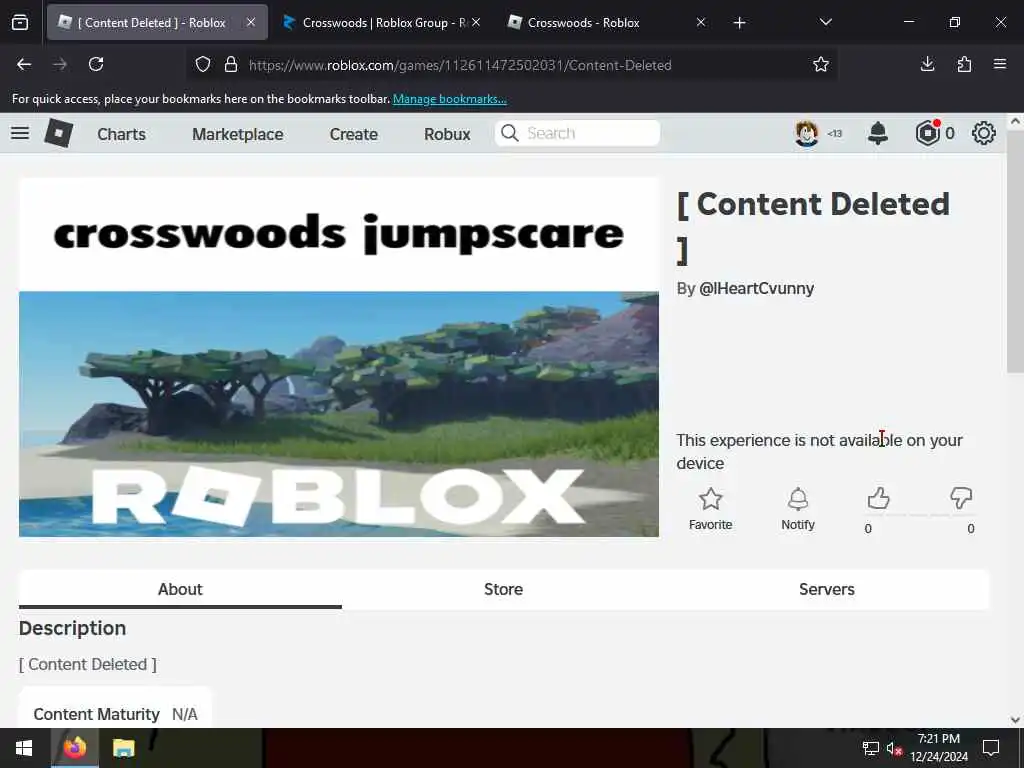
Task: Open the taskbar clock and date
Action: (x=939, y=748)
